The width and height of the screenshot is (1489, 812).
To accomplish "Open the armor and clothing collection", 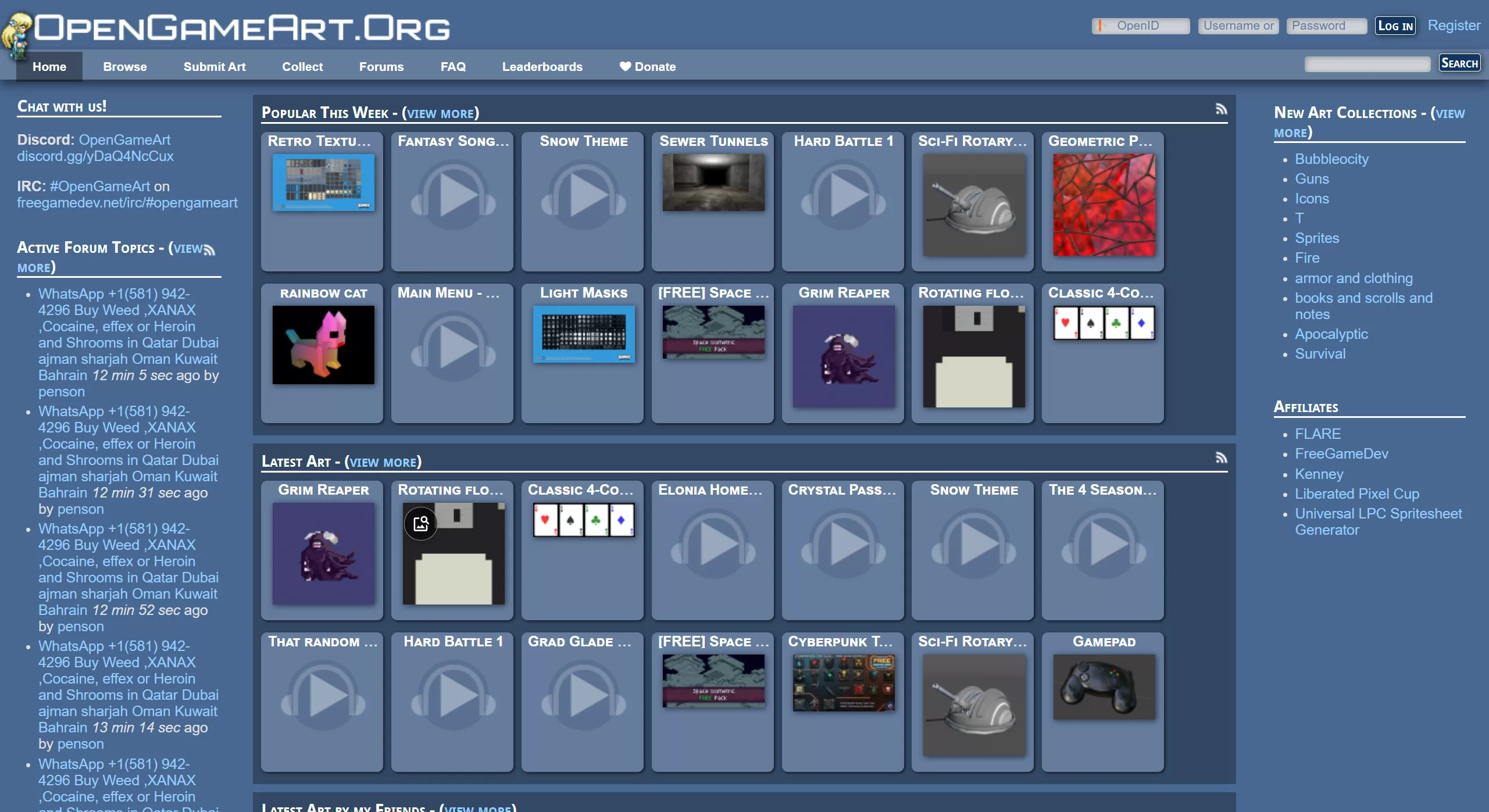I will (1354, 278).
